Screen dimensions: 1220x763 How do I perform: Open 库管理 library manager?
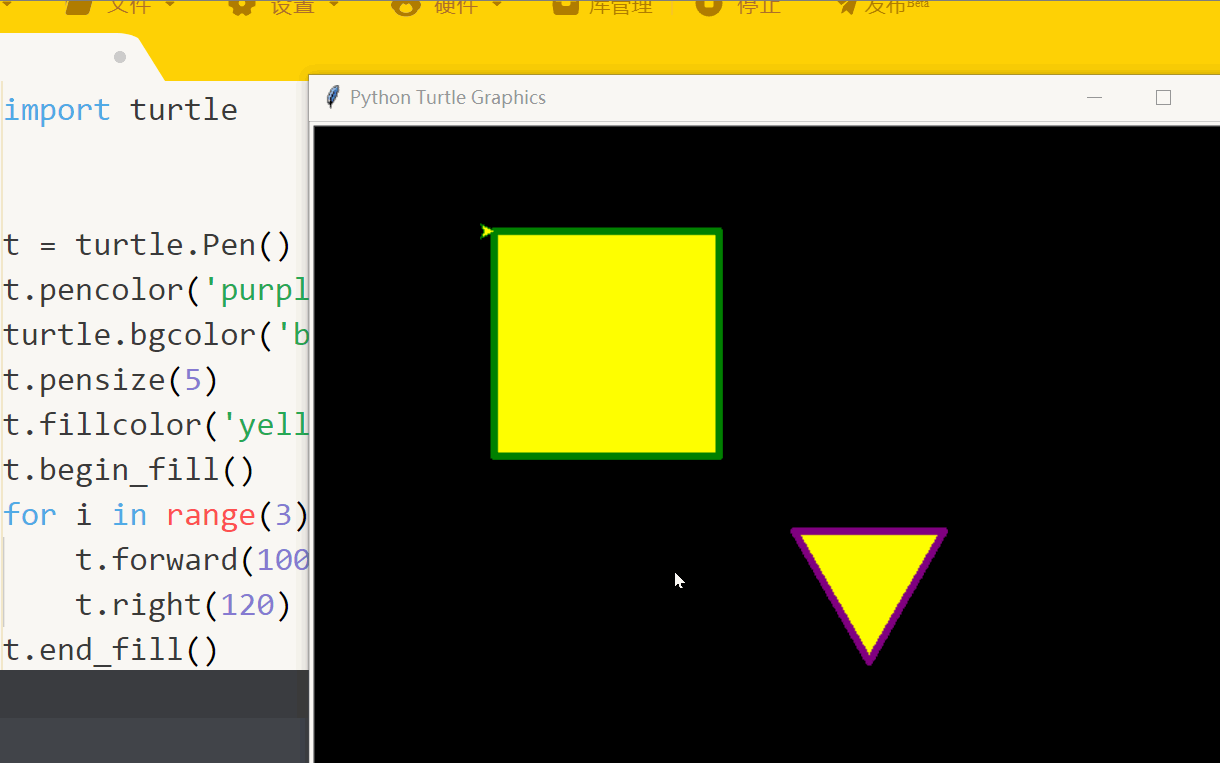(603, 6)
